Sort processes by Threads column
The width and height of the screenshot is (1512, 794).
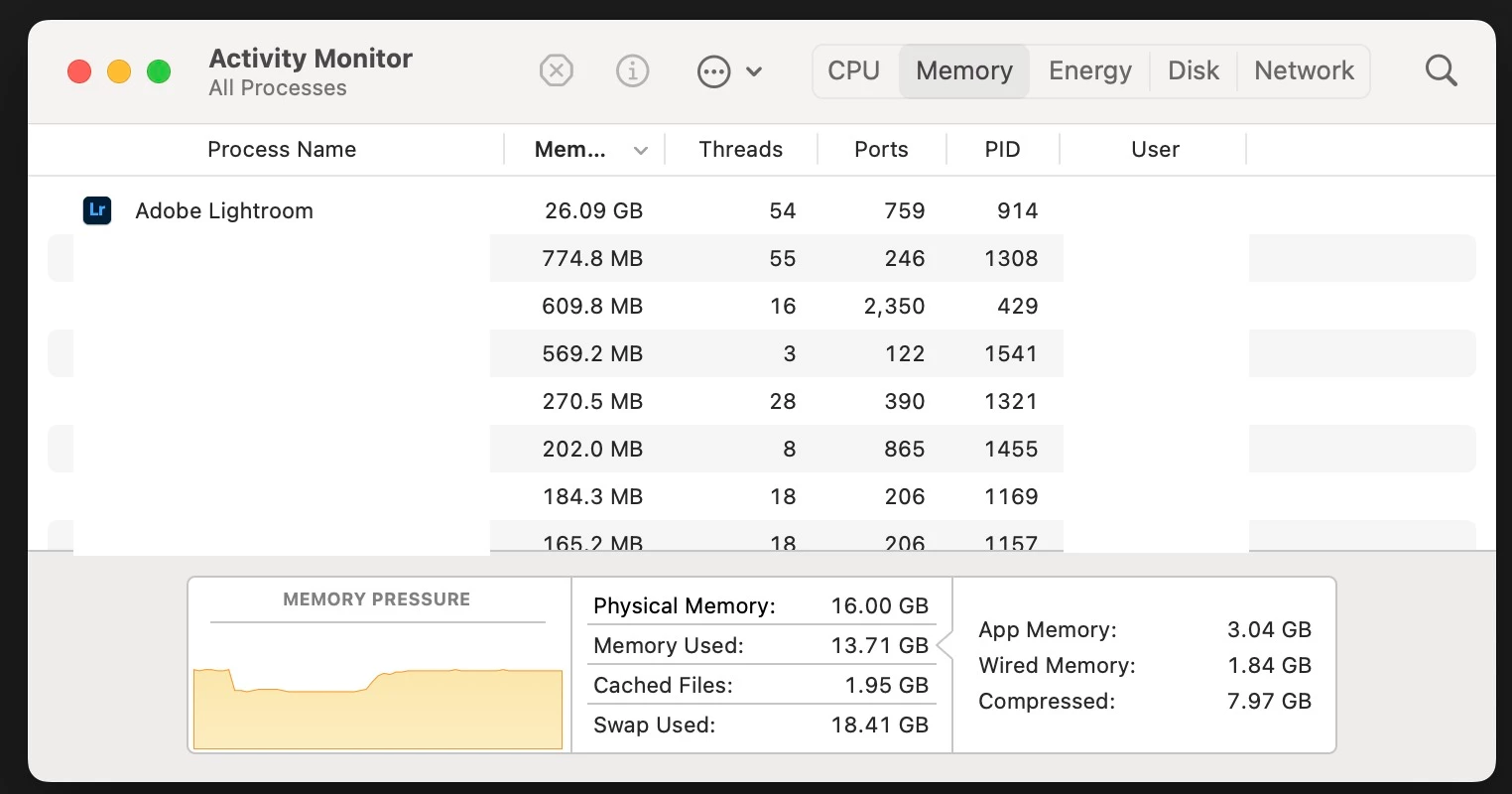tap(740, 150)
